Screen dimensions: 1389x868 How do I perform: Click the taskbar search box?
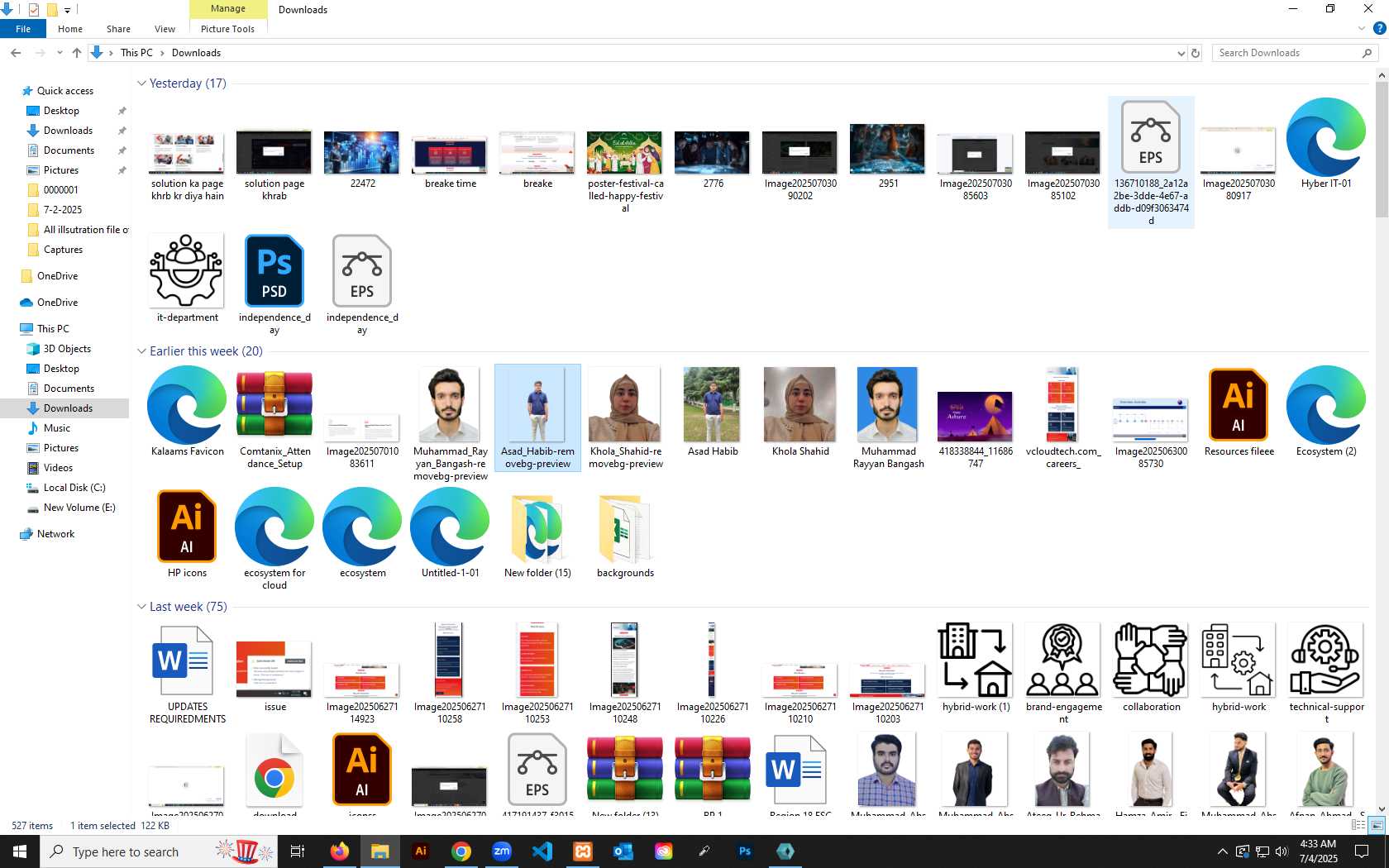click(x=159, y=851)
